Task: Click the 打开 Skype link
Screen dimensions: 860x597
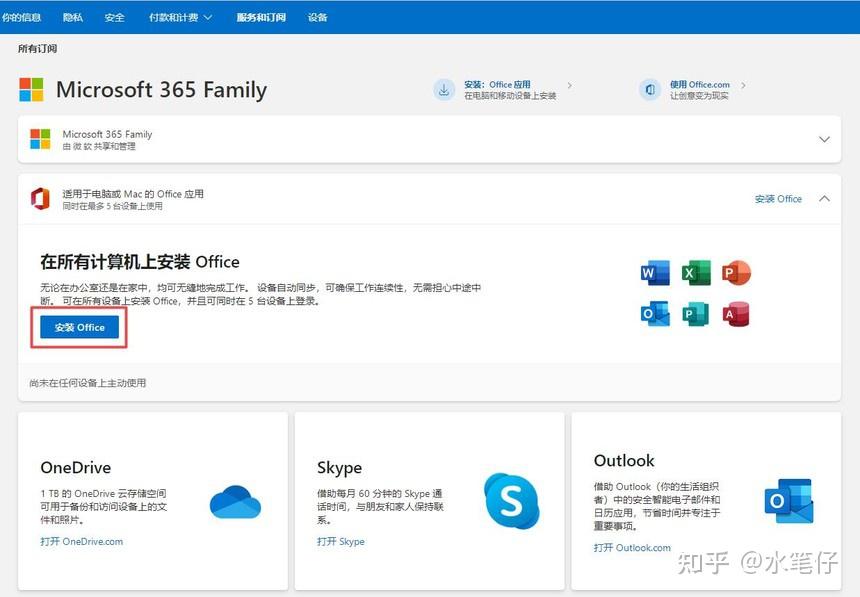Action: click(340, 541)
